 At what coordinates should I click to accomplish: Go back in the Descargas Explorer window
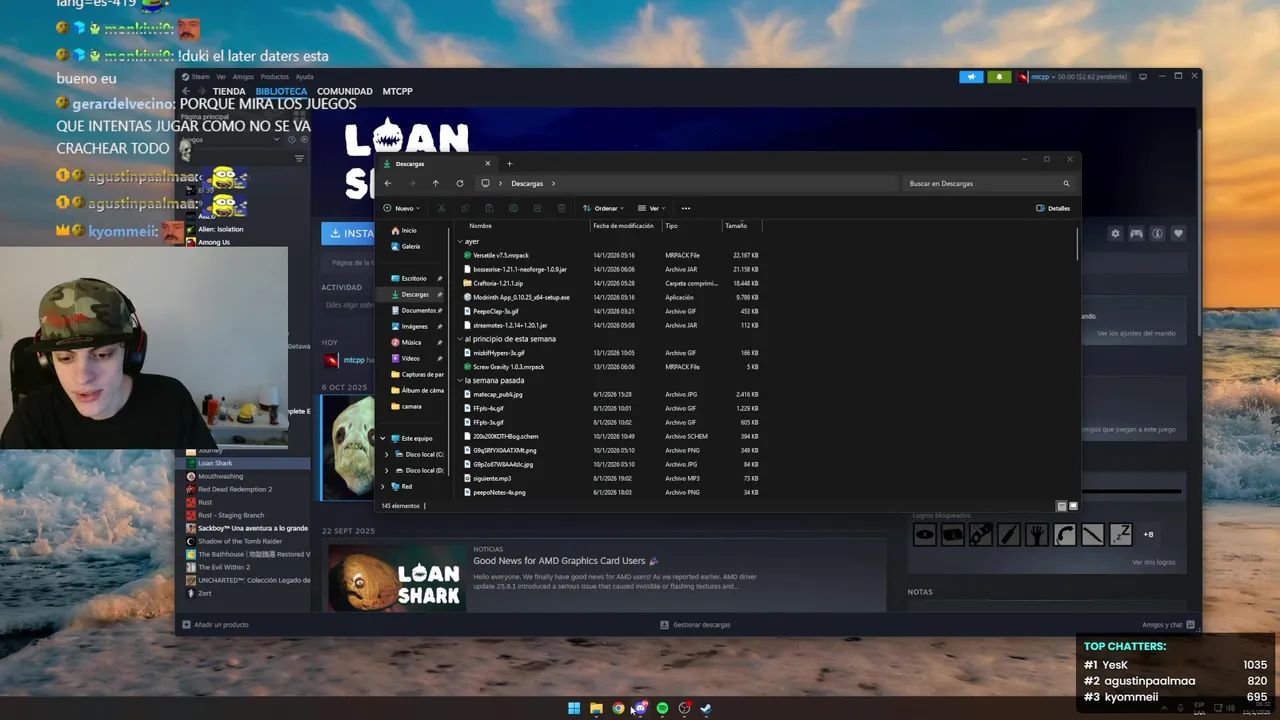(388, 183)
